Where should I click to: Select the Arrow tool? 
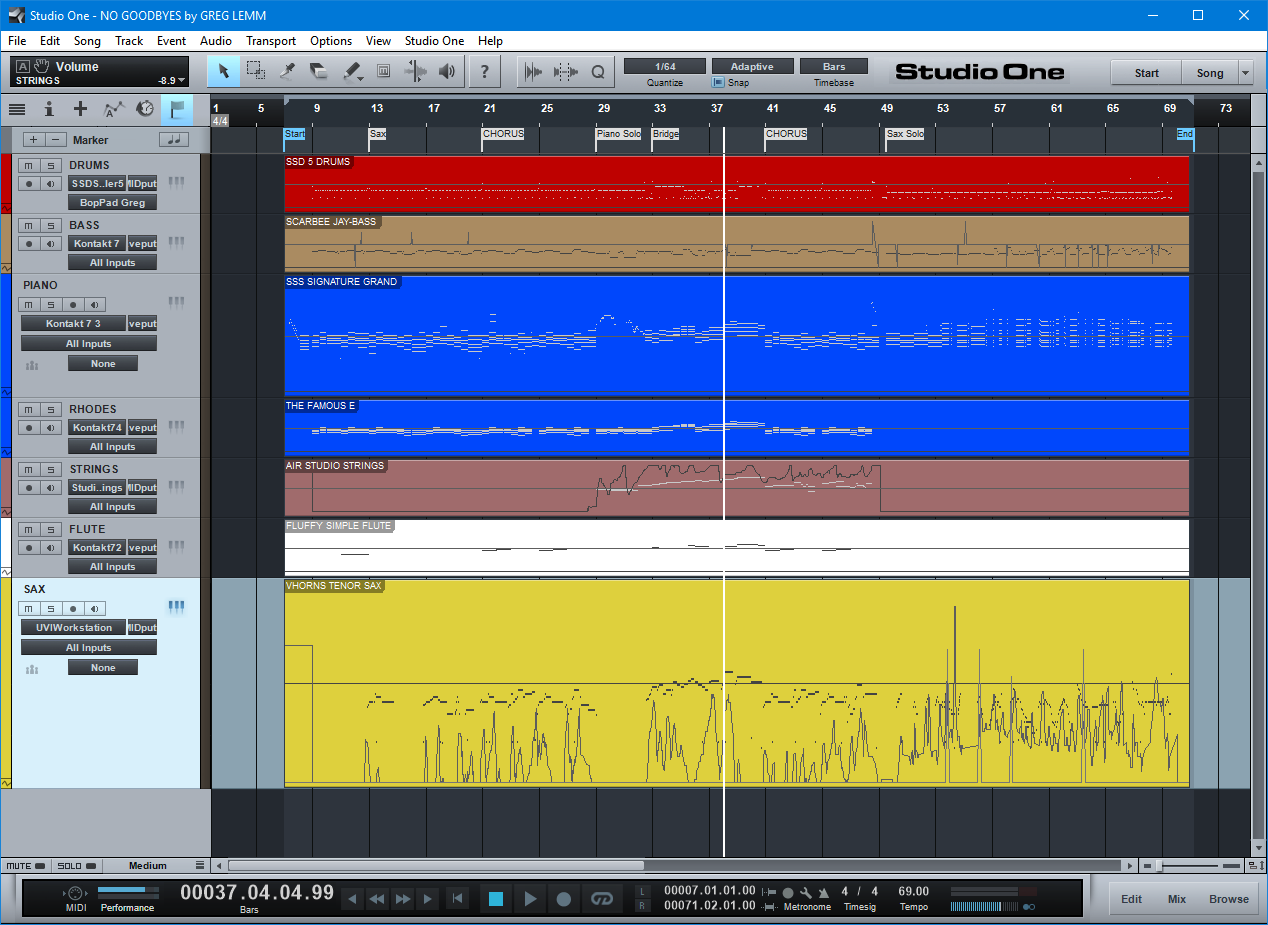pos(224,71)
